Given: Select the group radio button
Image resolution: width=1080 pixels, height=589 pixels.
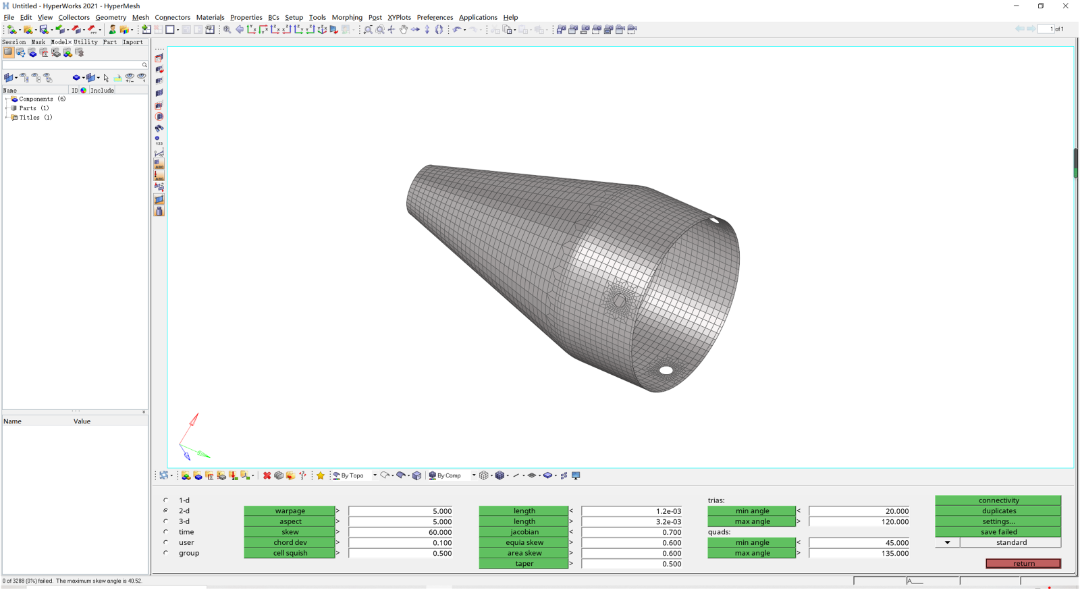Looking at the screenshot, I should coord(165,552).
